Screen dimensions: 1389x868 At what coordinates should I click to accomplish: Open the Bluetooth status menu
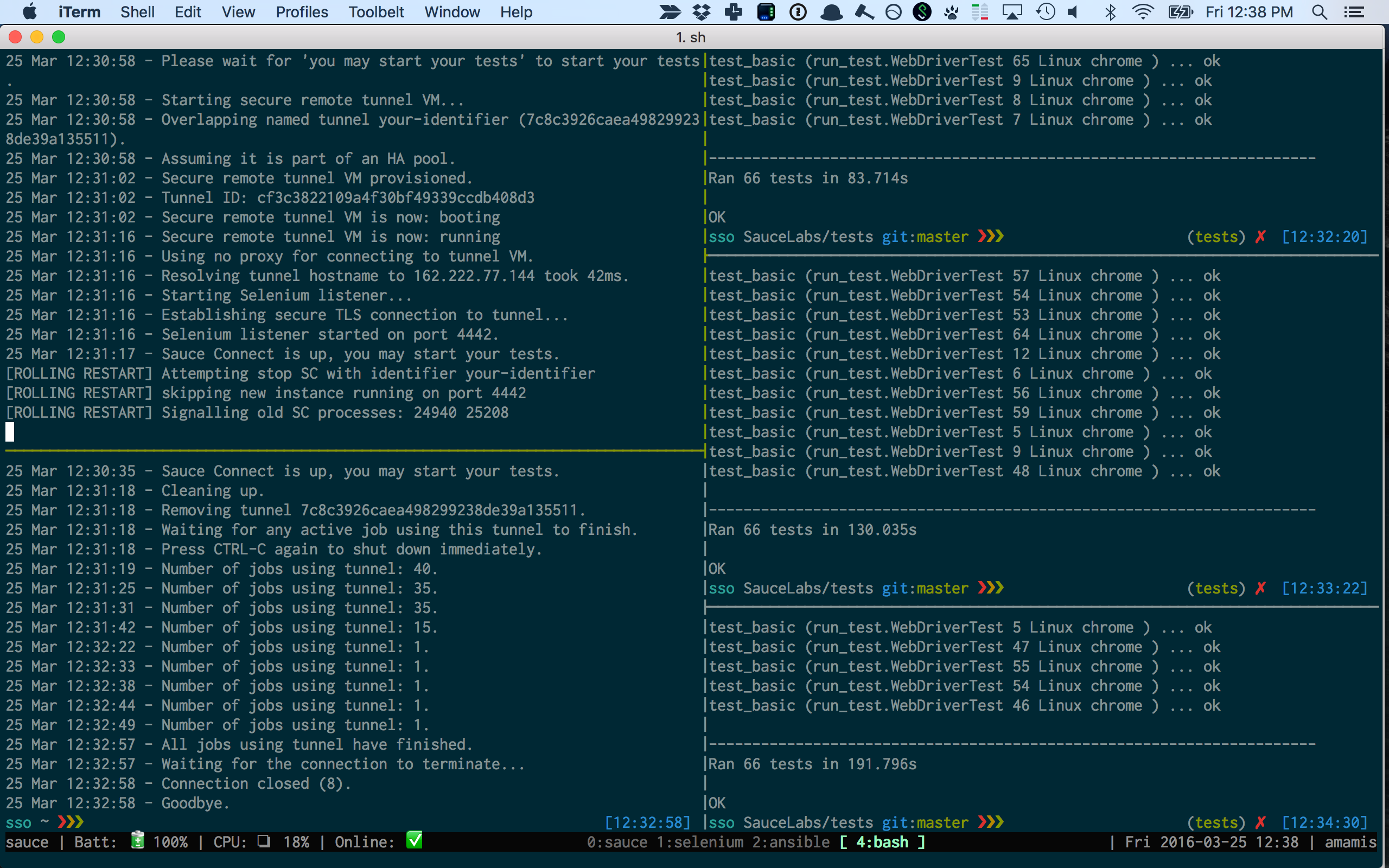[x=1111, y=12]
